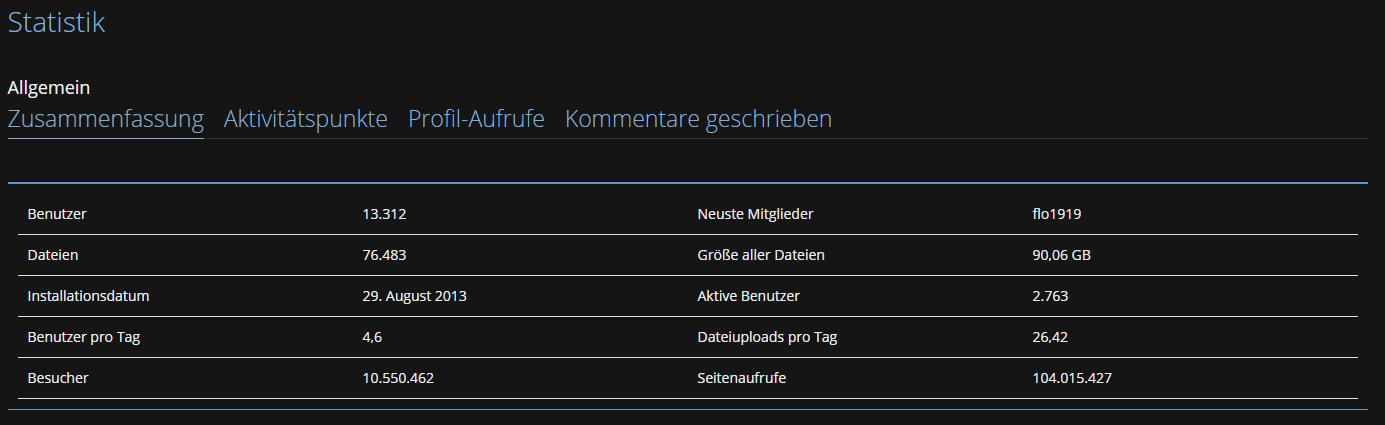Viewport: 1385px width, 425px height.
Task: Select the uploads per day value 26,42
Action: point(1050,337)
